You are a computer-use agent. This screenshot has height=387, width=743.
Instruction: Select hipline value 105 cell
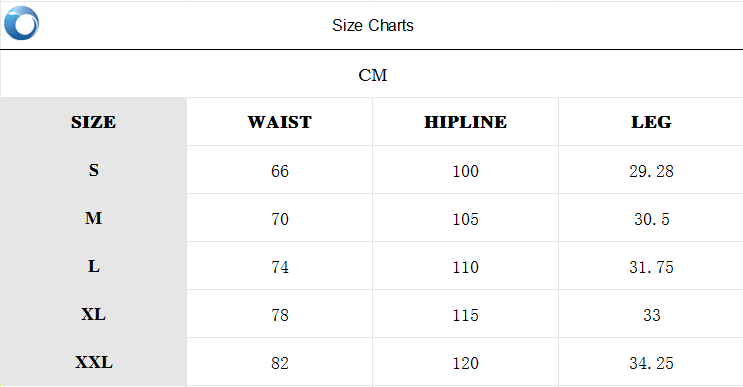click(x=465, y=219)
